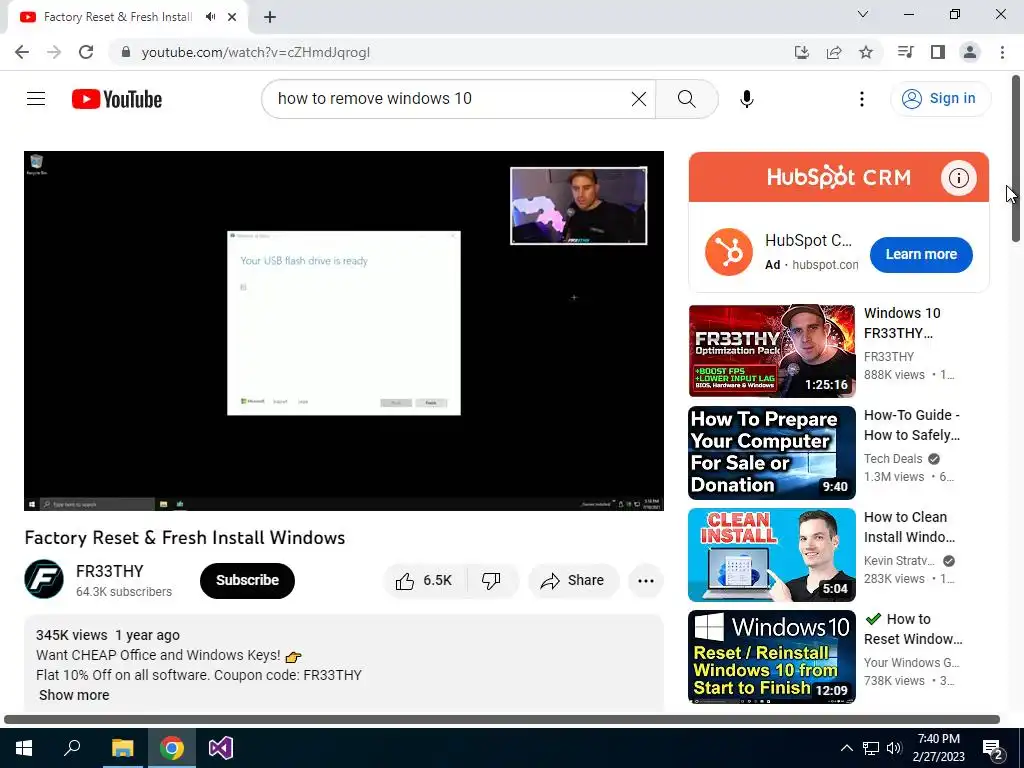The image size is (1024, 768).
Task: Open Visual Studio from the taskbar
Action: click(x=221, y=748)
